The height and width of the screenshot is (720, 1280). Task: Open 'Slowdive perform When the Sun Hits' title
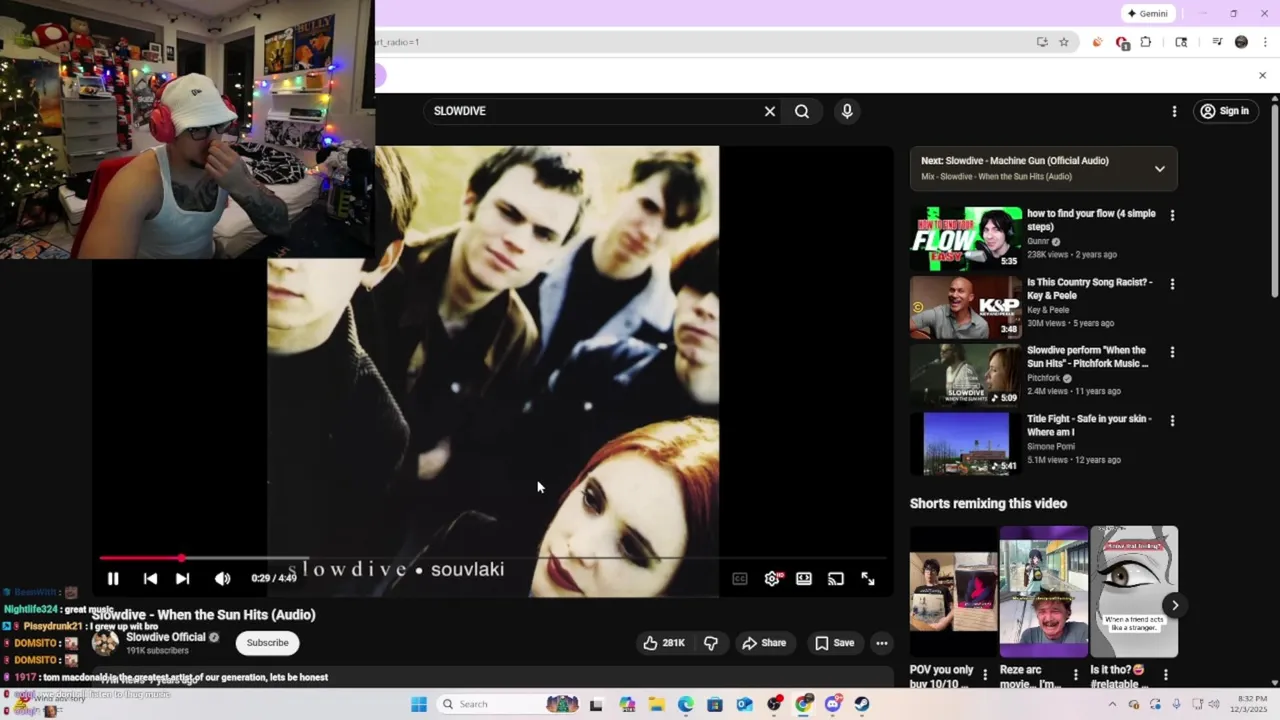[1088, 357]
